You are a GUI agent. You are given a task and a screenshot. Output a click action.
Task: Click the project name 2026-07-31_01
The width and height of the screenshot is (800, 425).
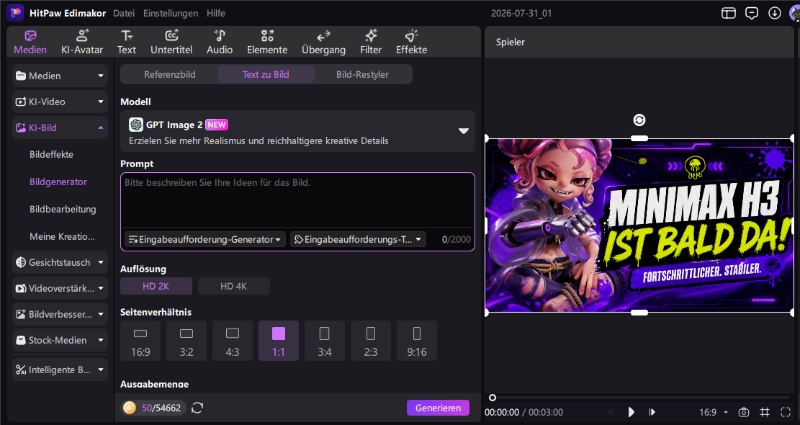[x=521, y=13]
